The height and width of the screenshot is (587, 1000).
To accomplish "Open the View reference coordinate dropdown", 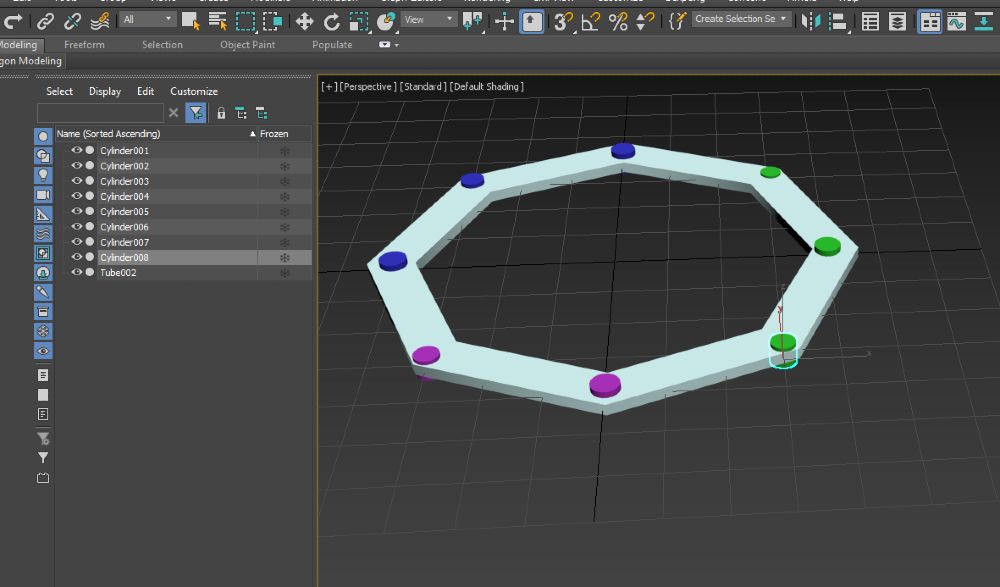I will (x=429, y=19).
